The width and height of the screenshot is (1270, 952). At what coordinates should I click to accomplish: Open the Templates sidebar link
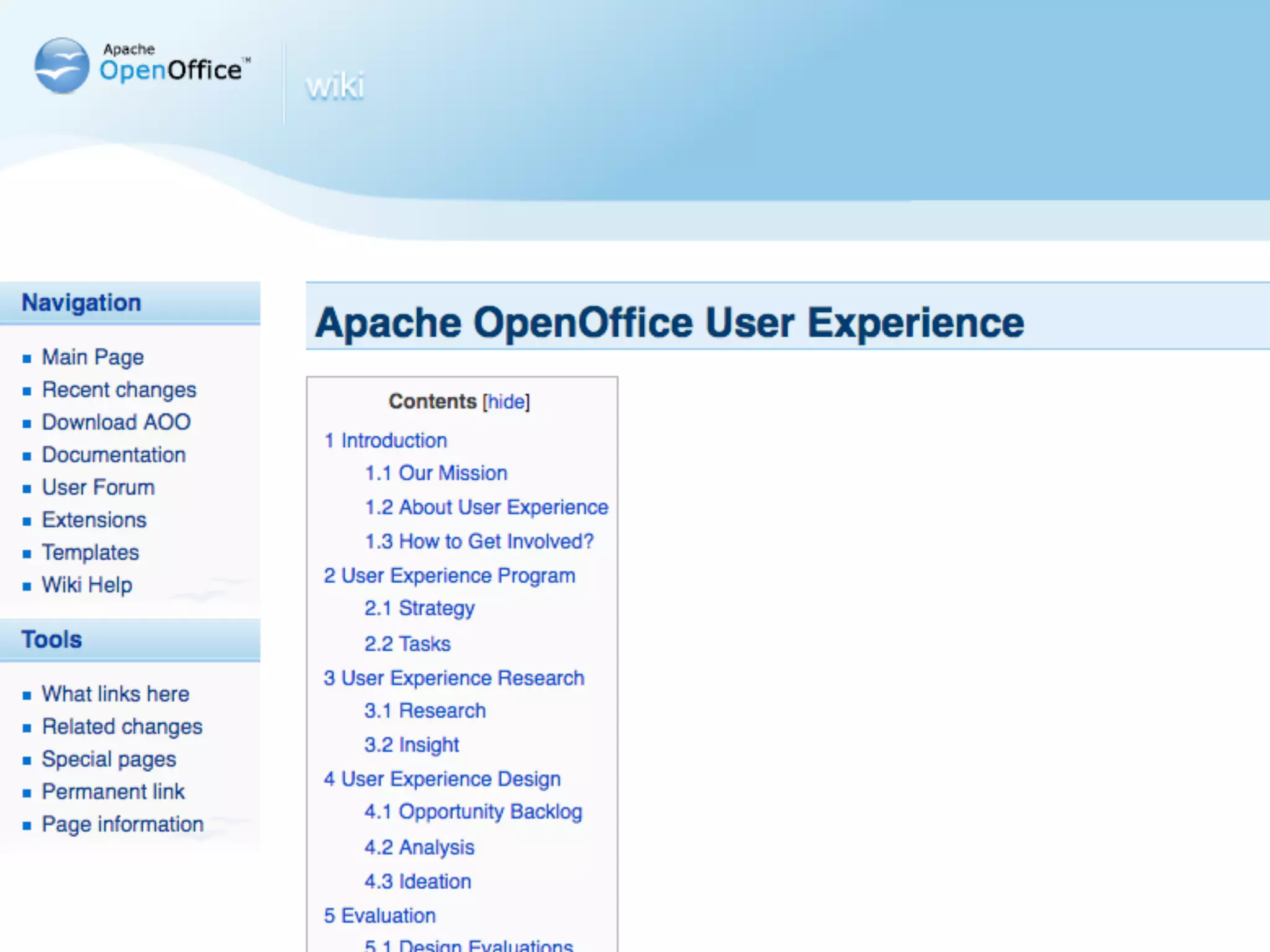[90, 553]
